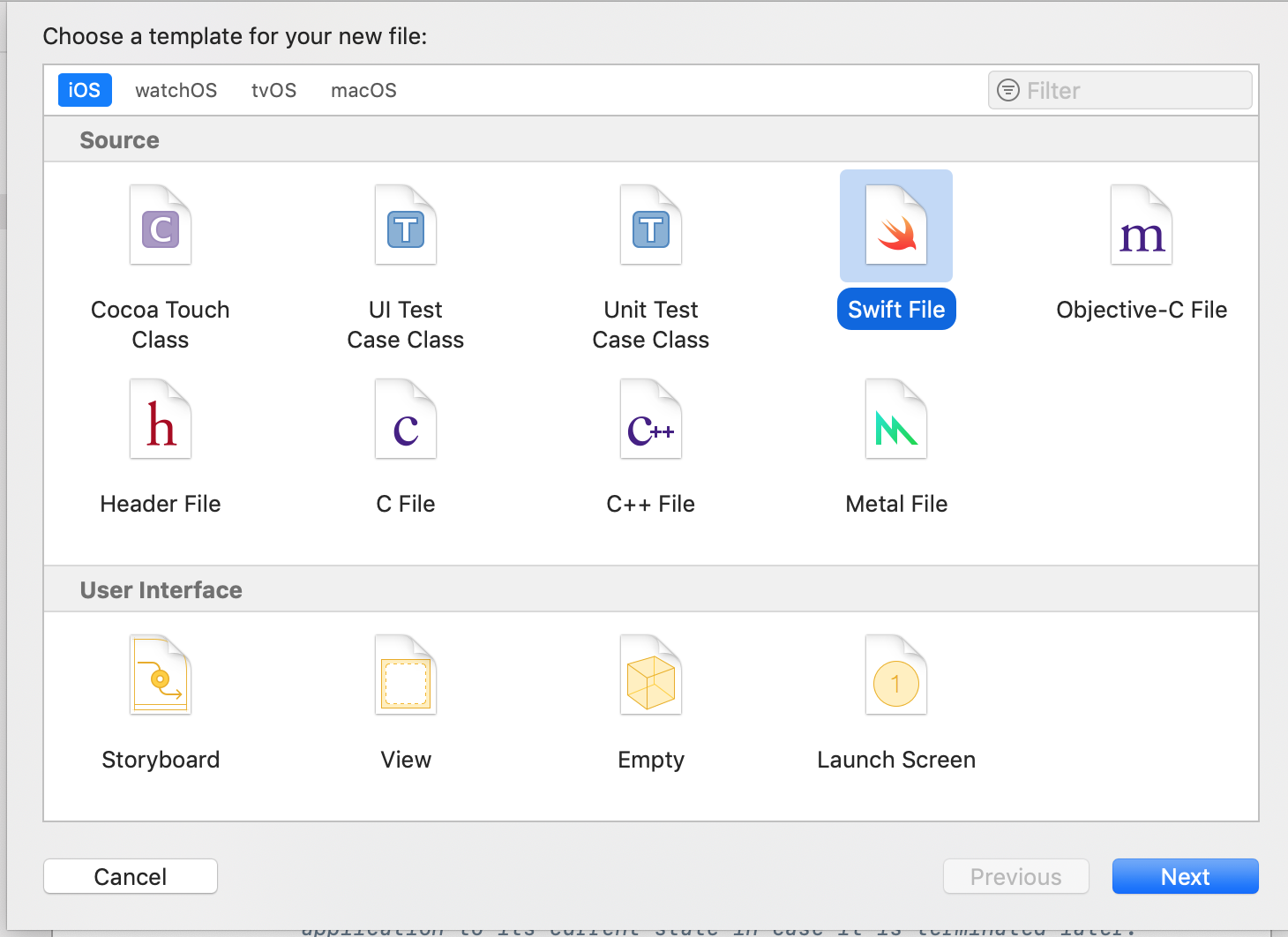Open the macOS platform tab

[x=363, y=90]
